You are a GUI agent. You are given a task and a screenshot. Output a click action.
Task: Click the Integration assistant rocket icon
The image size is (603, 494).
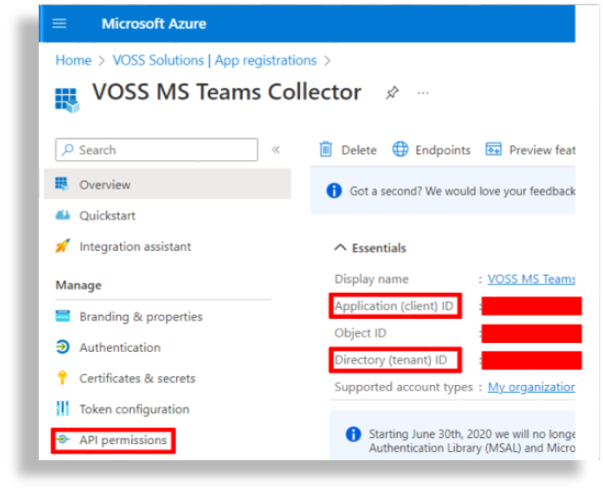tap(63, 246)
